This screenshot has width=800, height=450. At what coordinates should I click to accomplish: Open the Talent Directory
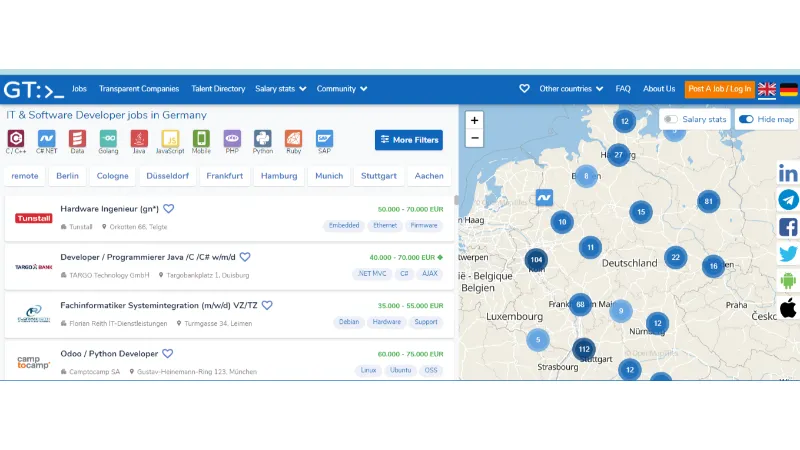(218, 89)
